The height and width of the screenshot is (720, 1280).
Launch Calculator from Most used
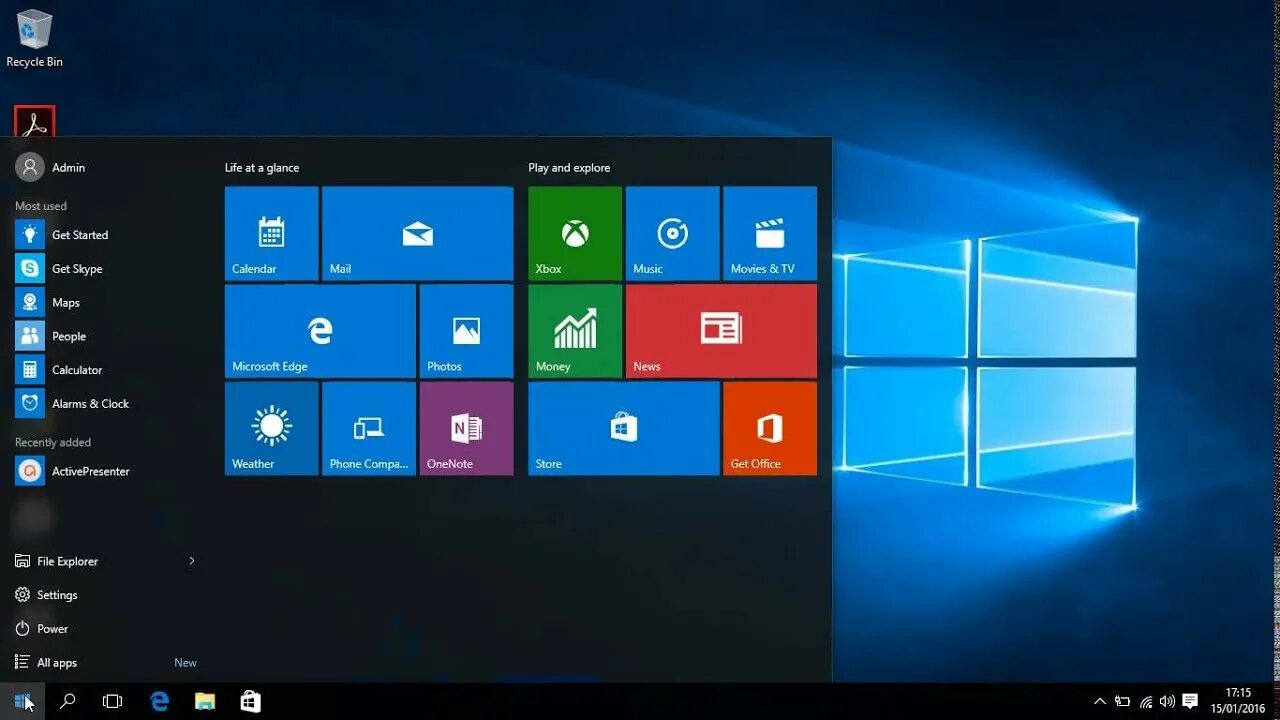click(x=105, y=370)
